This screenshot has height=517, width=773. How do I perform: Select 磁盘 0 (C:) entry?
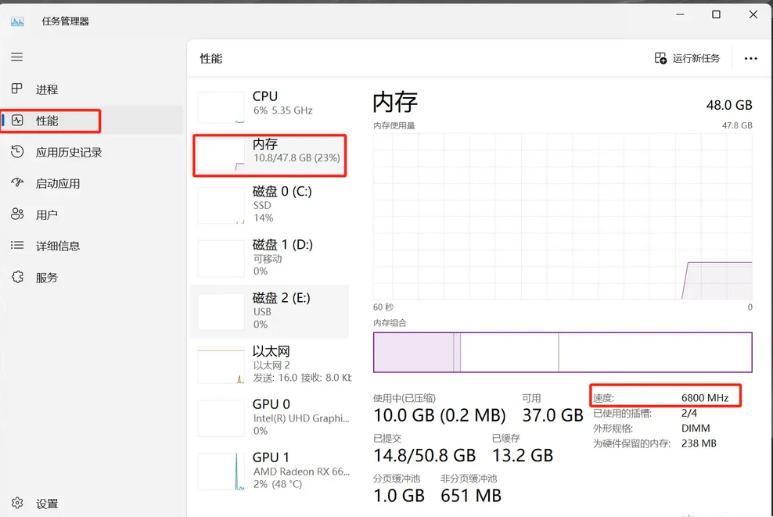[270, 205]
